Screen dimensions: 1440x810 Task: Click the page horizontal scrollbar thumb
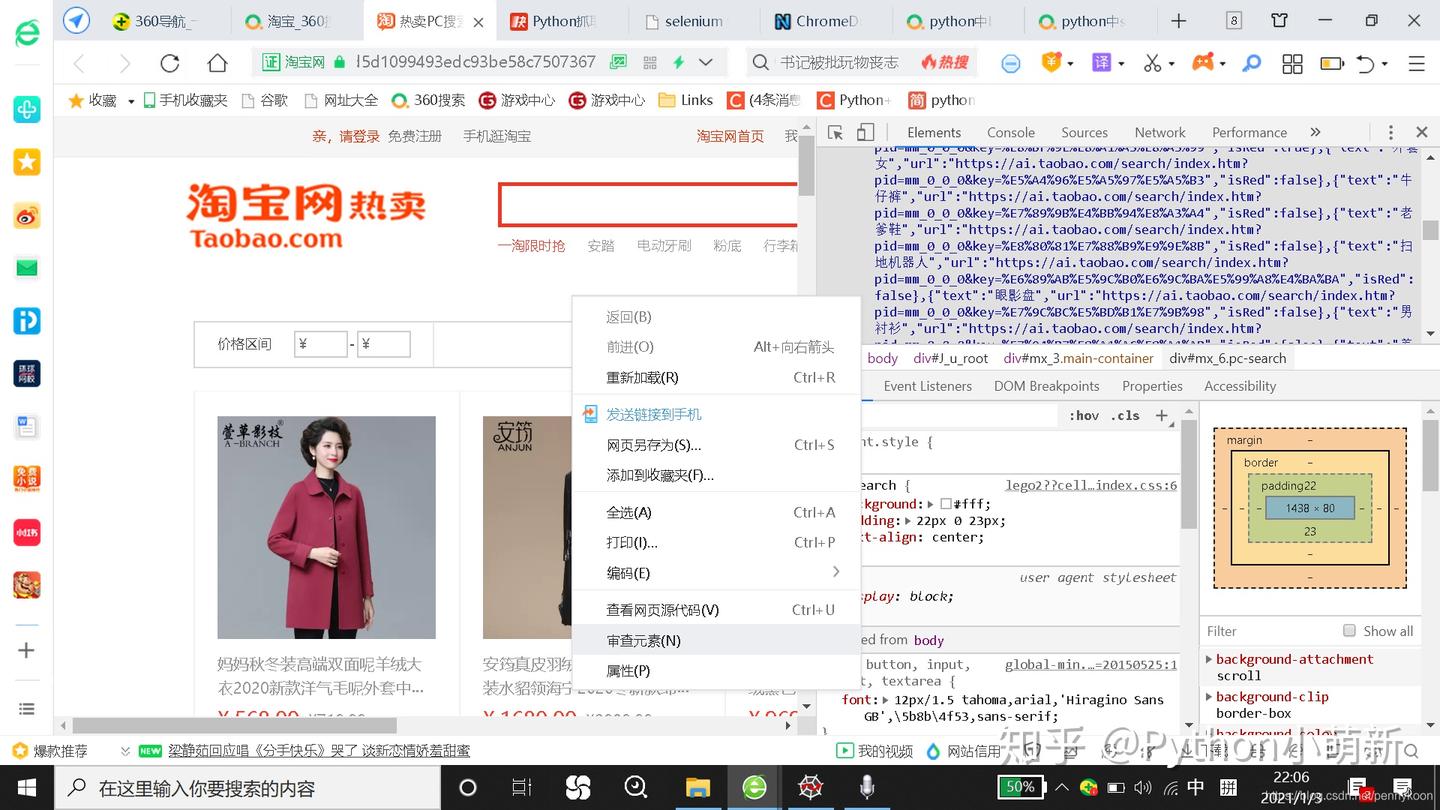coord(234,725)
